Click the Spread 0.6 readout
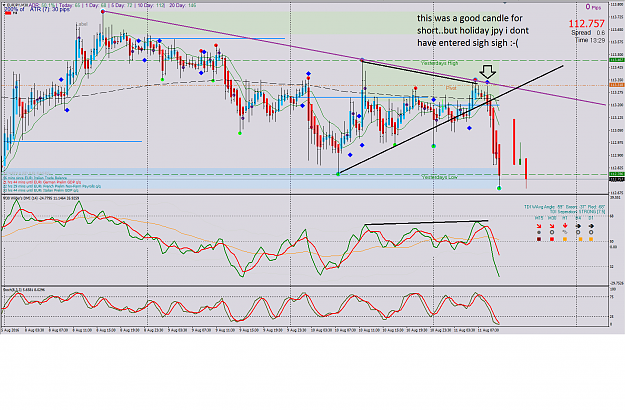Image resolution: width=625 pixels, height=410 pixels. pos(588,33)
